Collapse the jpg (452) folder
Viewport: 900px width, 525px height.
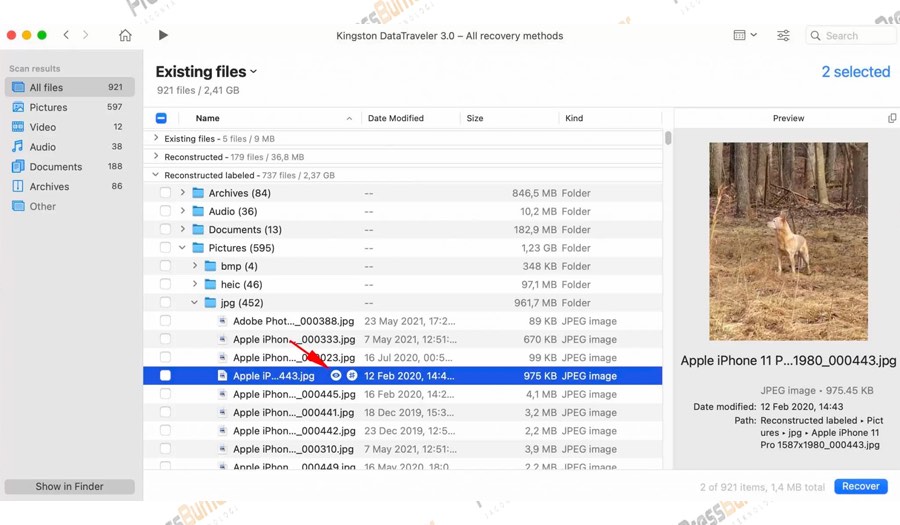(x=195, y=303)
